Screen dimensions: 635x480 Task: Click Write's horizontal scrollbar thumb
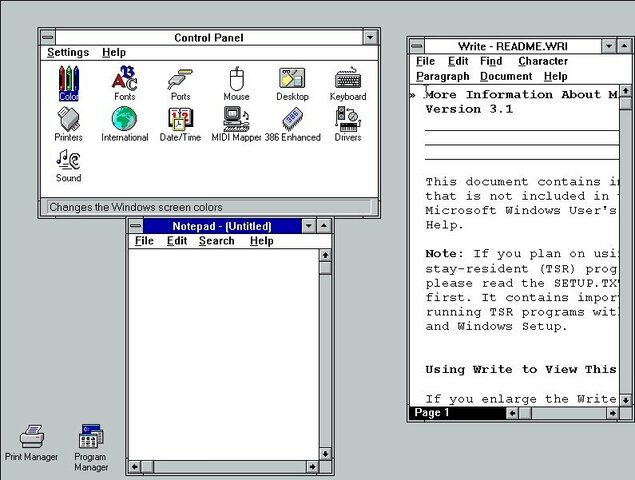pyautogui.click(x=525, y=413)
